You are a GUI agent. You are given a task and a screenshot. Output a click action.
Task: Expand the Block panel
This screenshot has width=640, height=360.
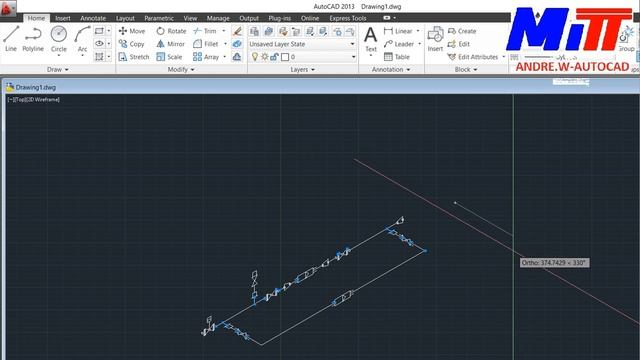(x=466, y=69)
